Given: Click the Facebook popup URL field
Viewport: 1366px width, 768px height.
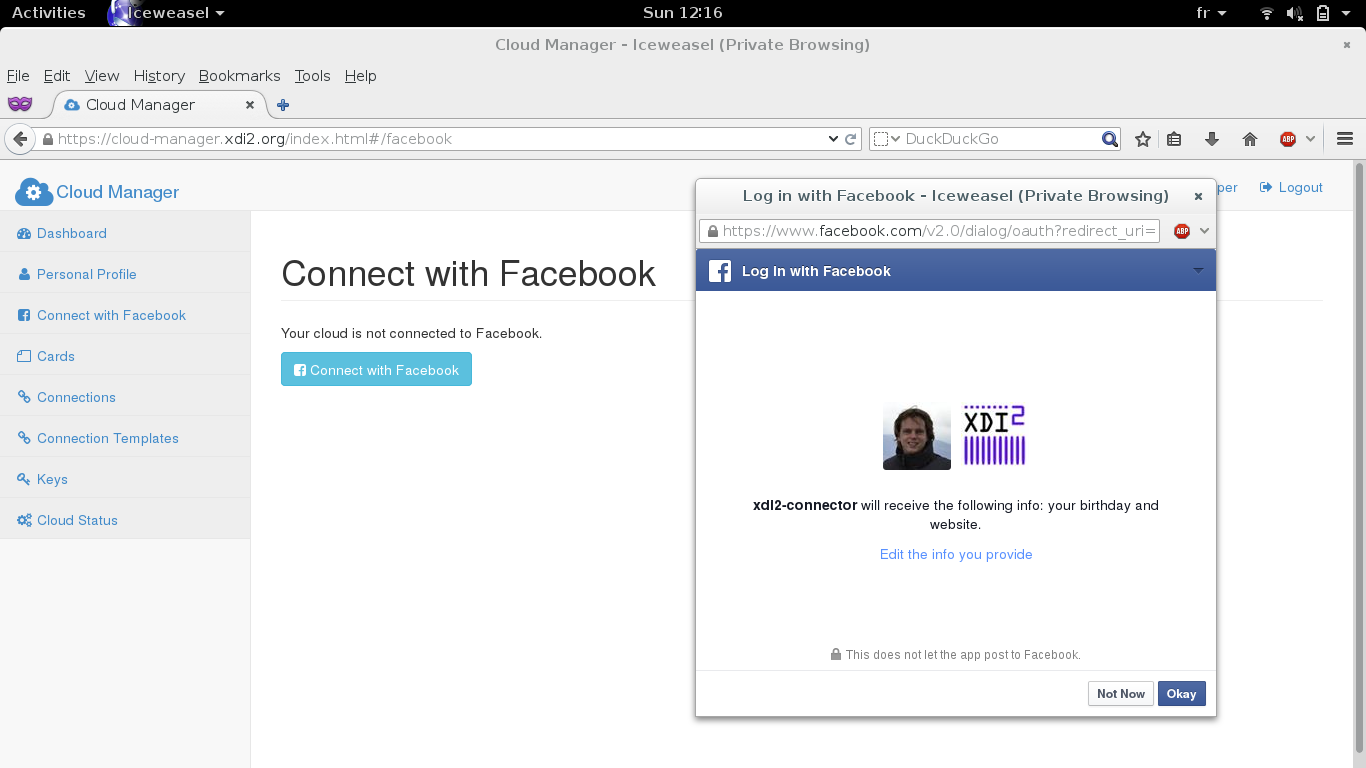Looking at the screenshot, I should pos(930,231).
